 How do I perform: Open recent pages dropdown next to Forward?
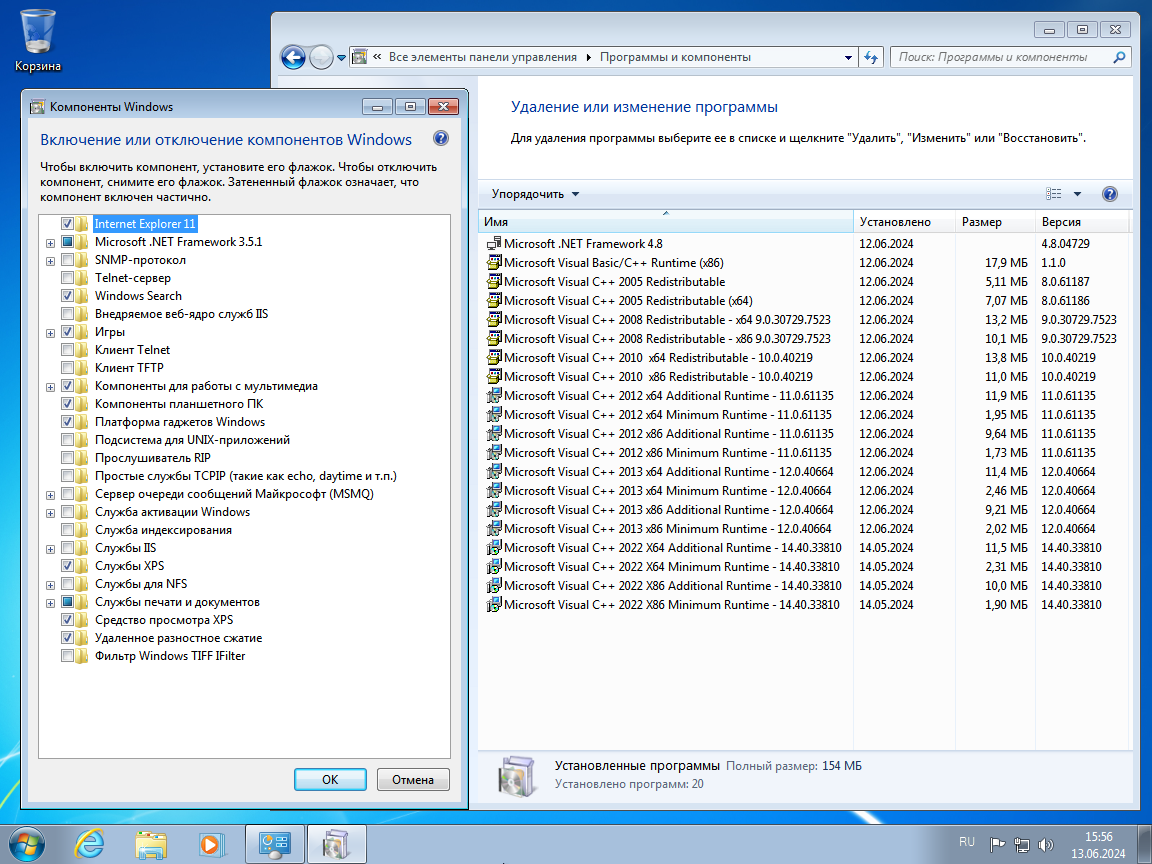tap(341, 57)
